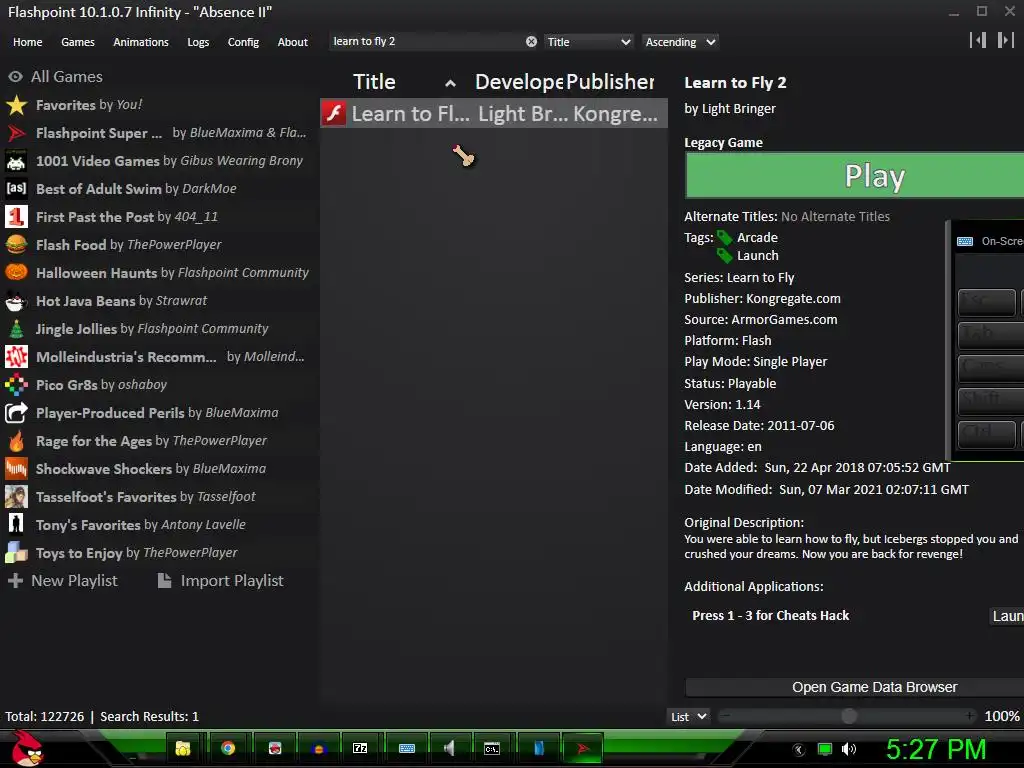Screen dimensions: 1024x768
Task: Click the system tray volume icon
Action: tap(848, 749)
